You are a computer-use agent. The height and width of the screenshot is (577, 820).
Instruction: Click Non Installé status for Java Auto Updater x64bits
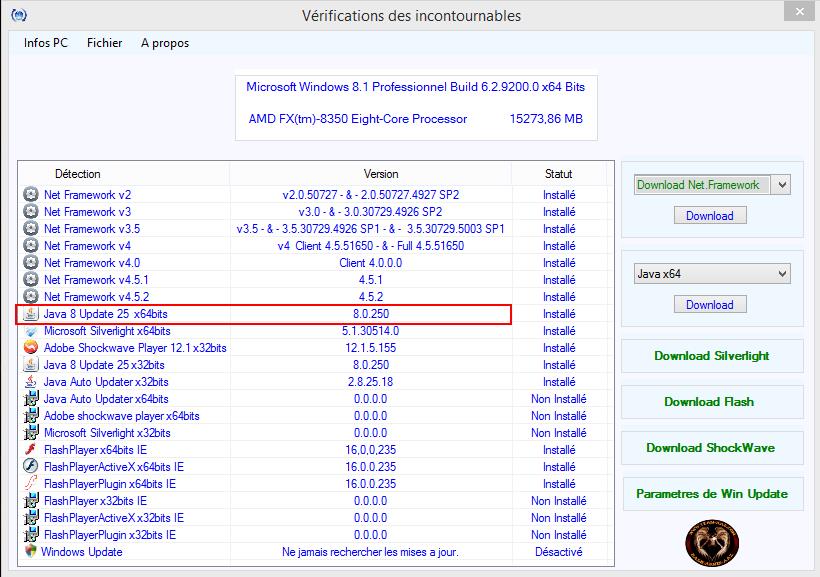click(x=559, y=399)
